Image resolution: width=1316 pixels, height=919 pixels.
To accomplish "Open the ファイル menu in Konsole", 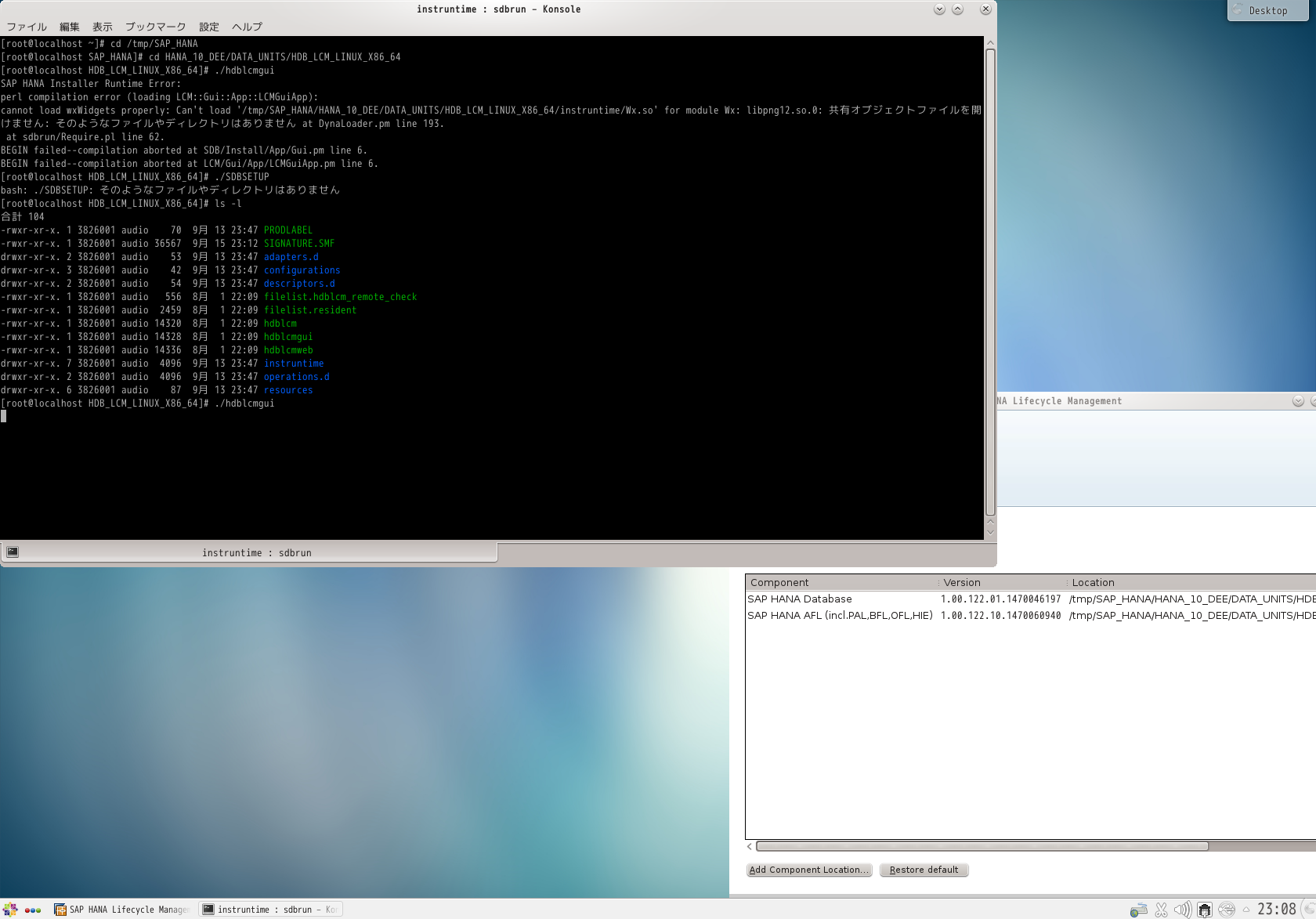I will tap(27, 27).
